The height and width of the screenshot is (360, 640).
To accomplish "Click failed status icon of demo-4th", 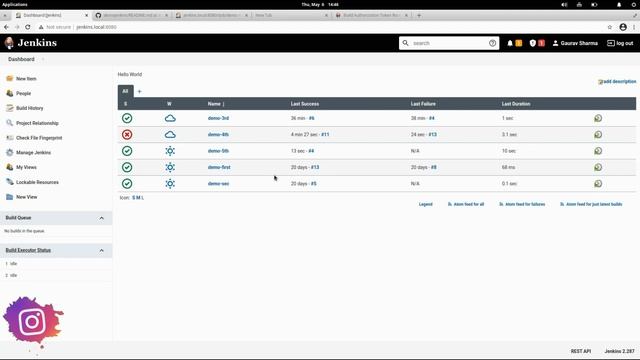I will point(127,134).
